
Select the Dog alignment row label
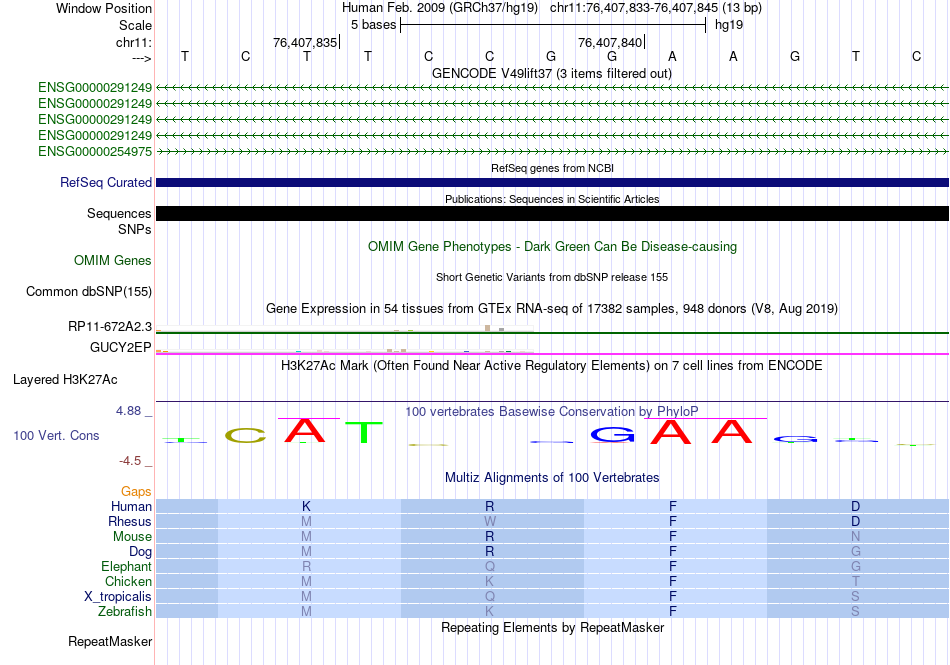coord(141,551)
